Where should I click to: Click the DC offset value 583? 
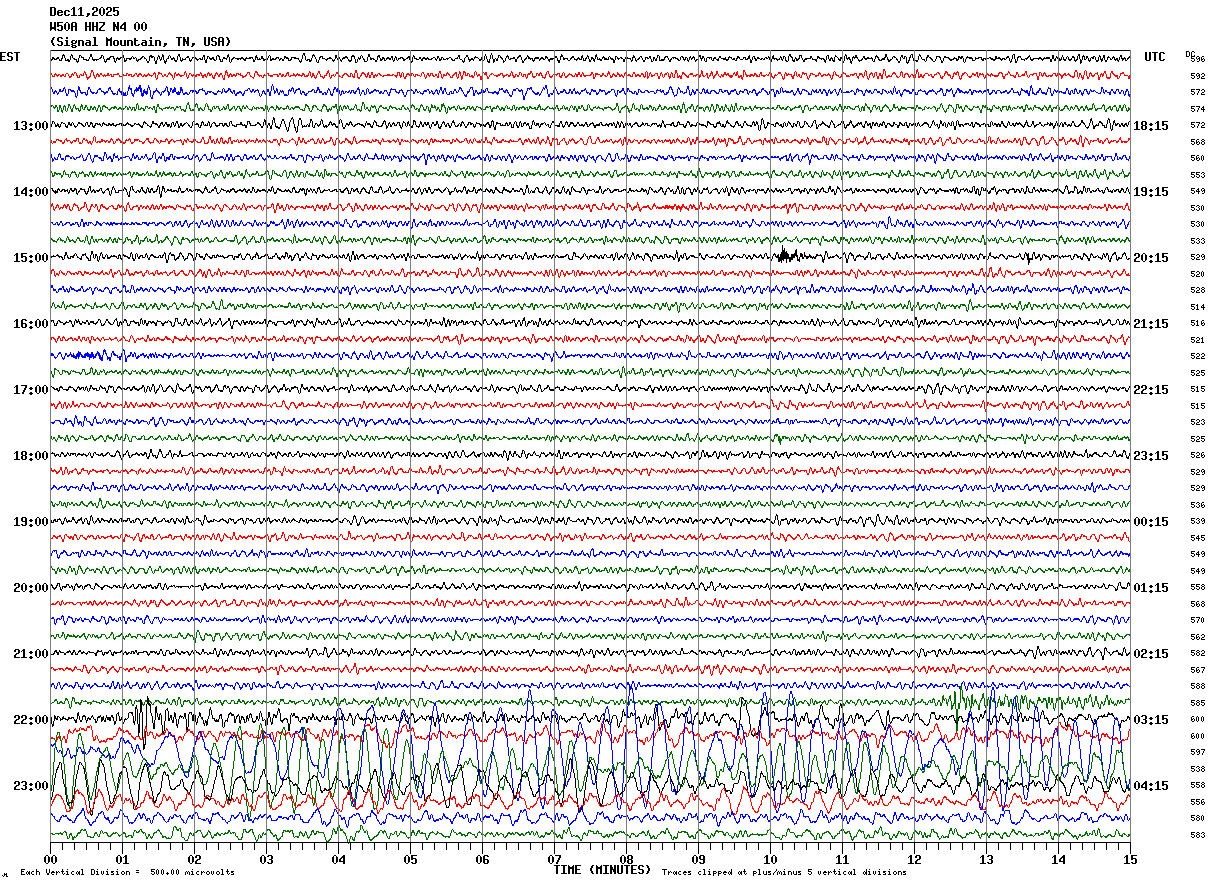tap(1198, 835)
